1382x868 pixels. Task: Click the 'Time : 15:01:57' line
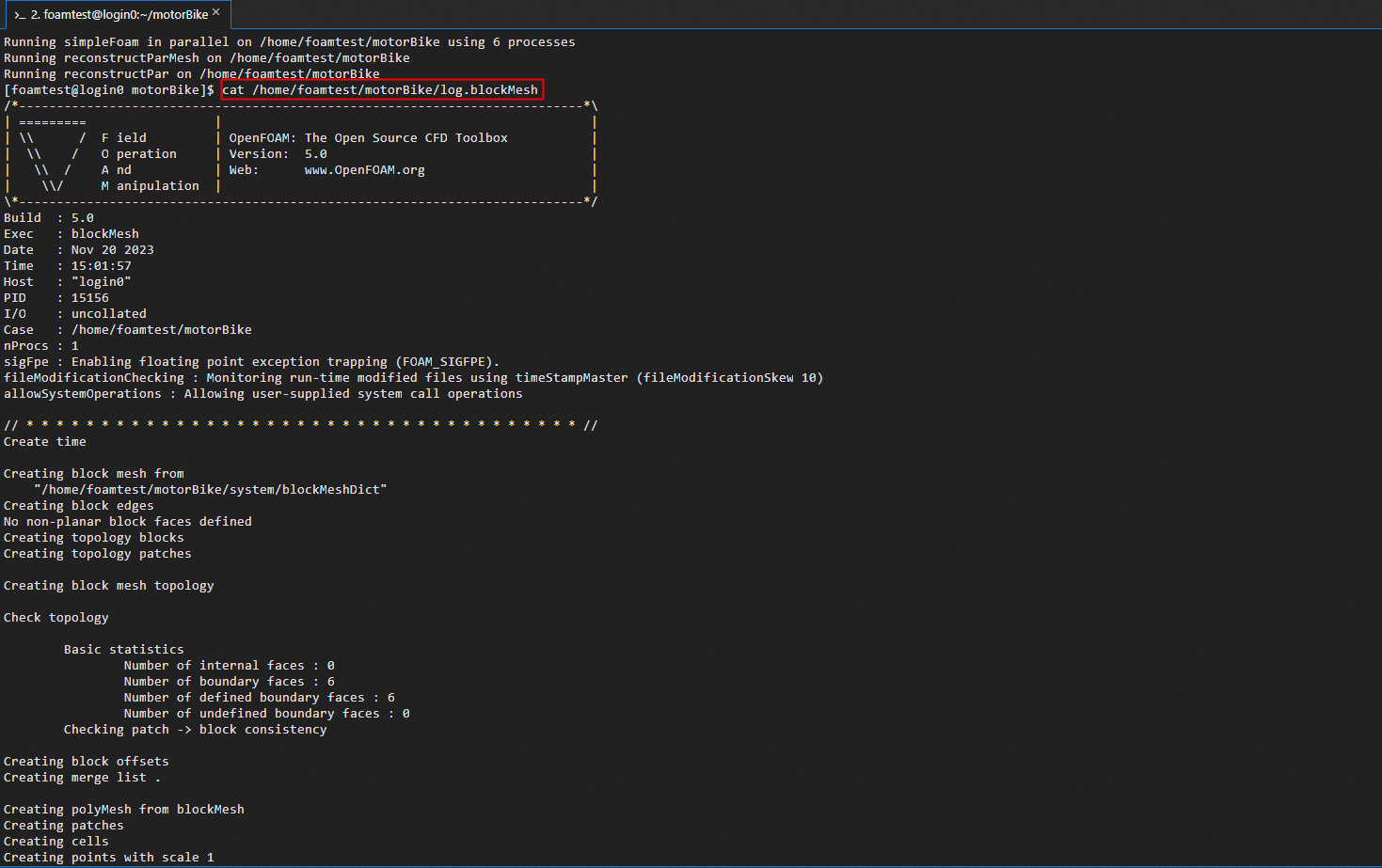click(x=68, y=266)
